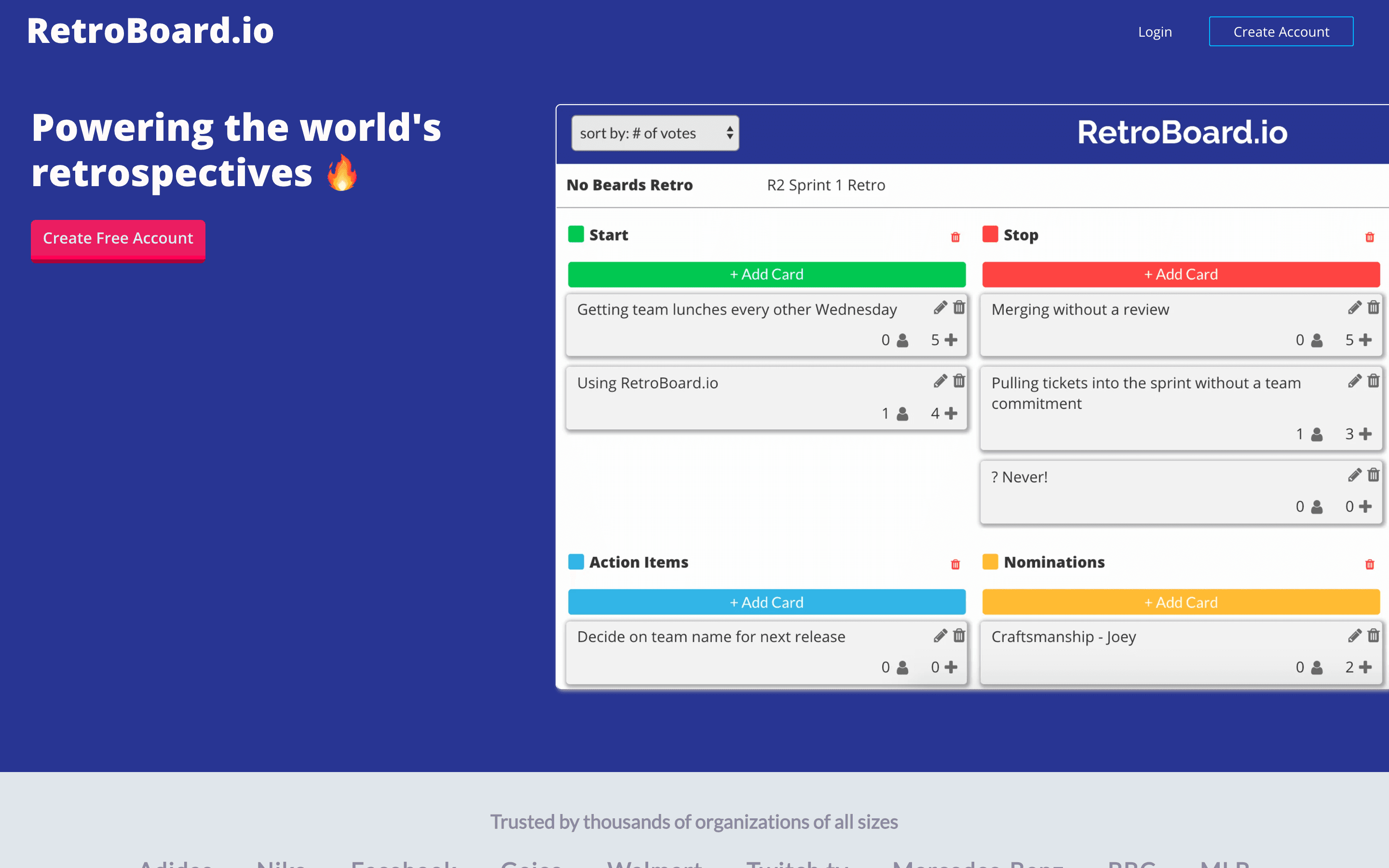Upvote 'Merging without a review' plus icon
The width and height of the screenshot is (1389, 868).
[1365, 340]
